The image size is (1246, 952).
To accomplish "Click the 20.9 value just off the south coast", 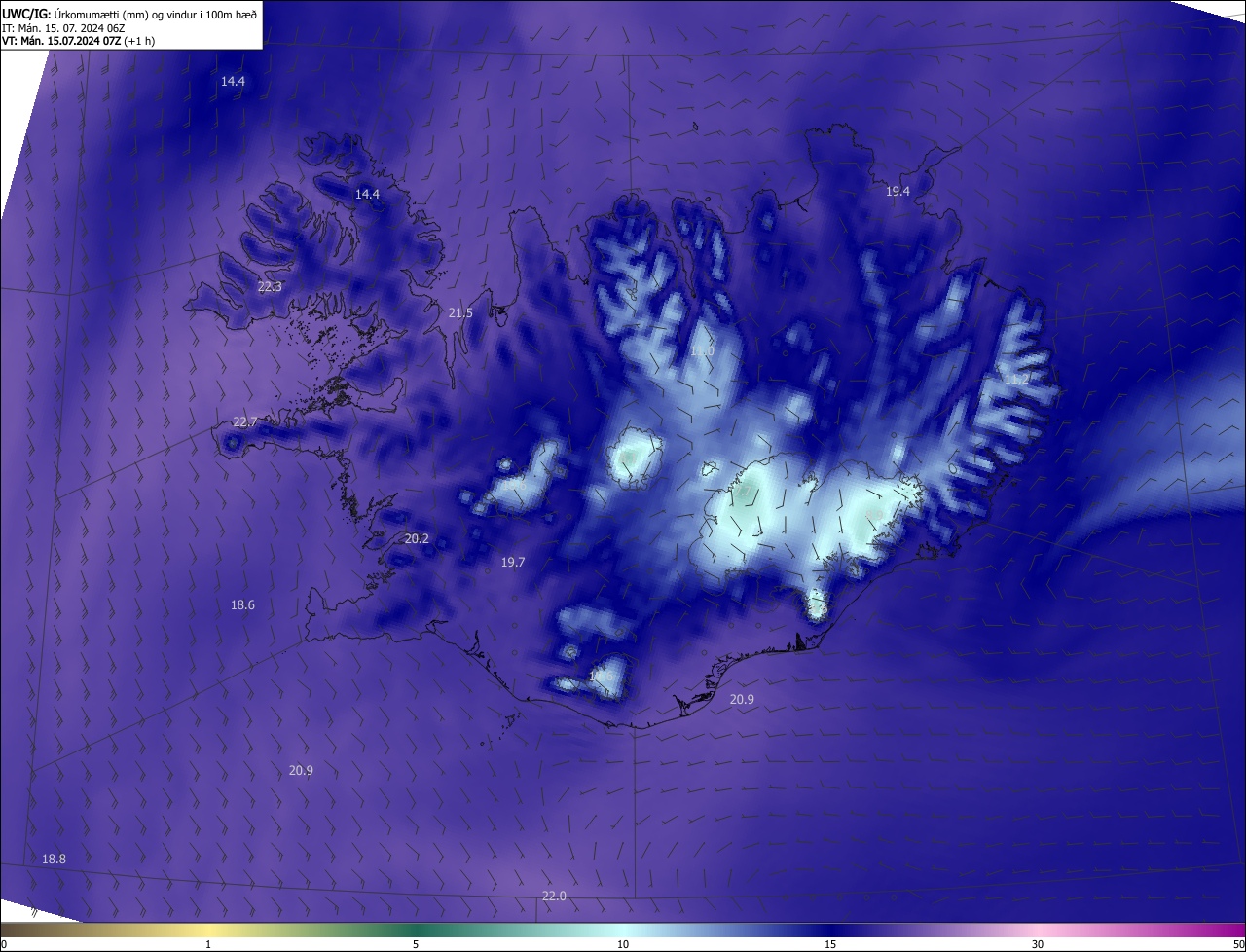I will [x=742, y=699].
